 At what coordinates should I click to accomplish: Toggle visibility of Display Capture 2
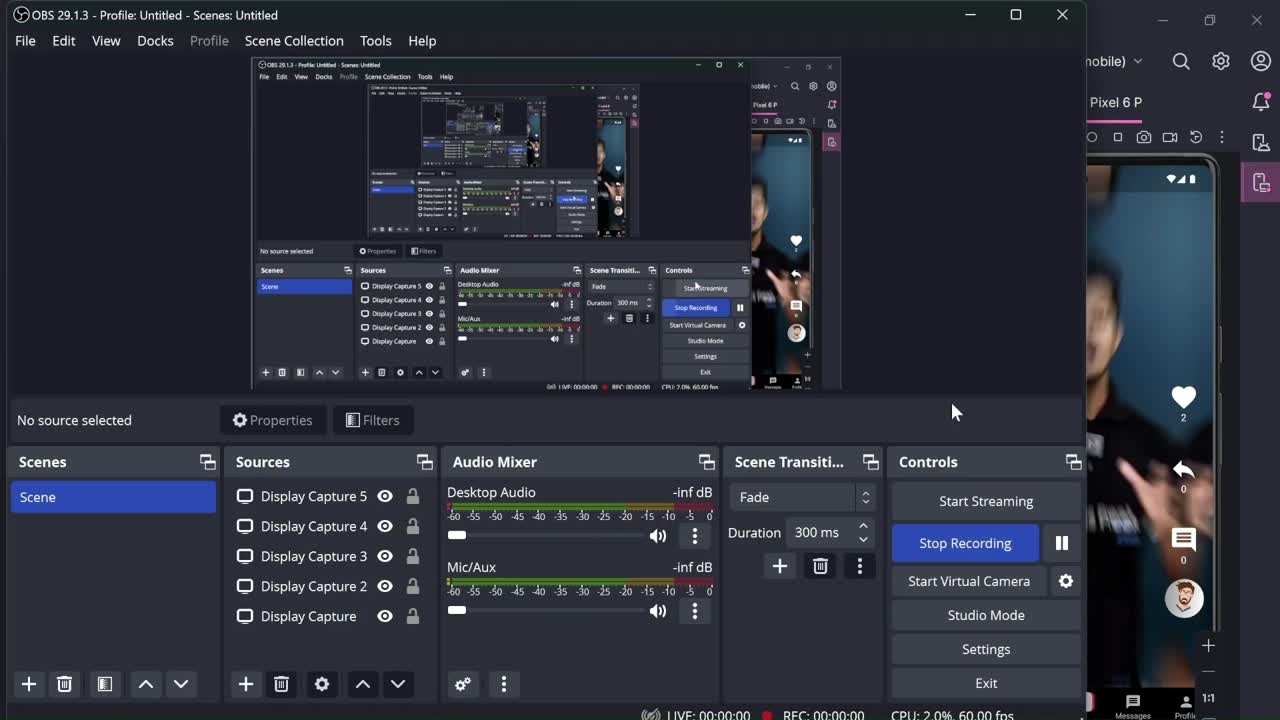pos(385,586)
